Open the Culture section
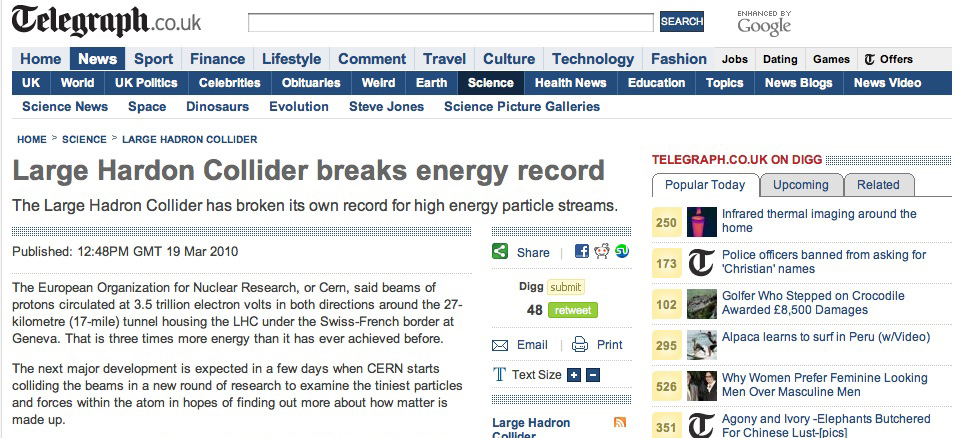The image size is (962, 438). coord(509,59)
